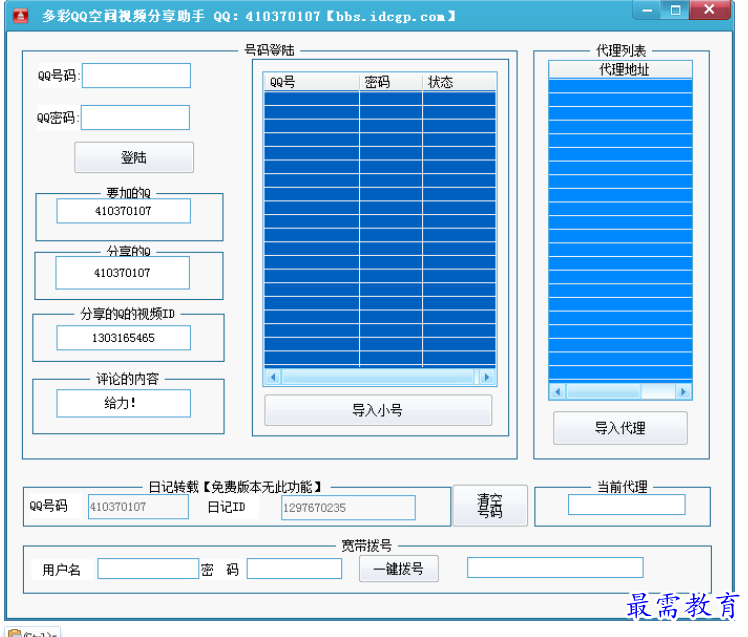The image size is (748, 637).
Task: Focus the 用户名 broadband username field
Action: pyautogui.click(x=148, y=569)
